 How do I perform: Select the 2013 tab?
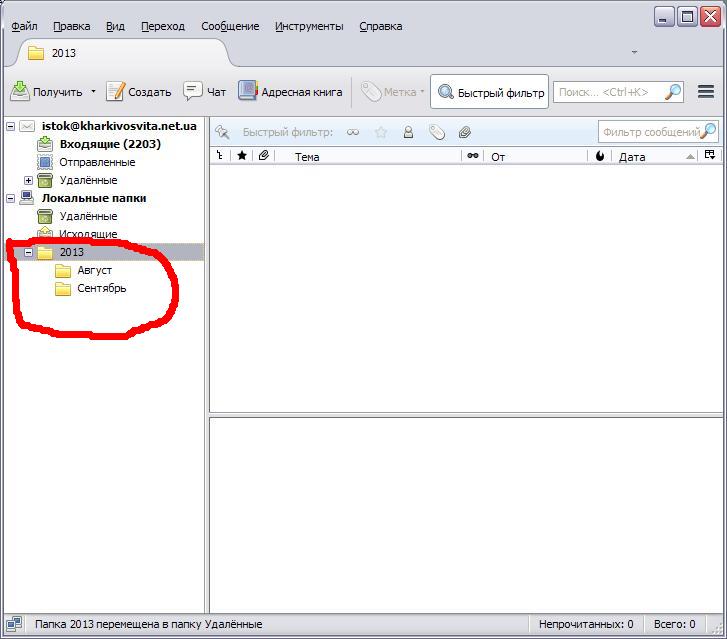pyautogui.click(x=121, y=53)
